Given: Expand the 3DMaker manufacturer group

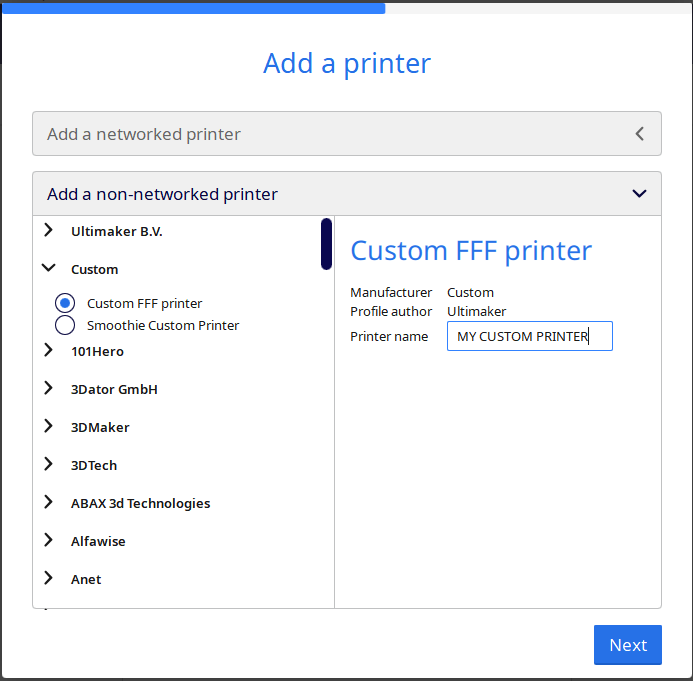Looking at the screenshot, I should coord(49,426).
